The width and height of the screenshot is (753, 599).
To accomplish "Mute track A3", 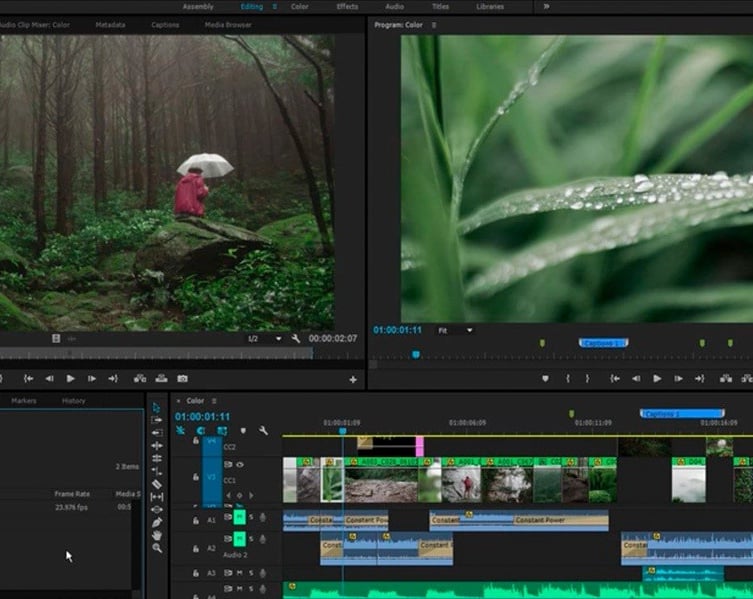I will tap(239, 573).
